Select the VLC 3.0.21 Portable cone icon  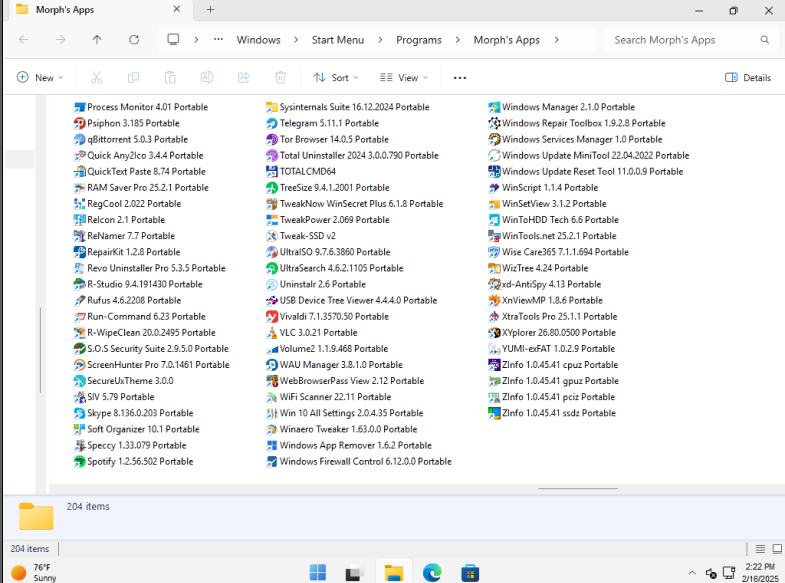point(271,333)
